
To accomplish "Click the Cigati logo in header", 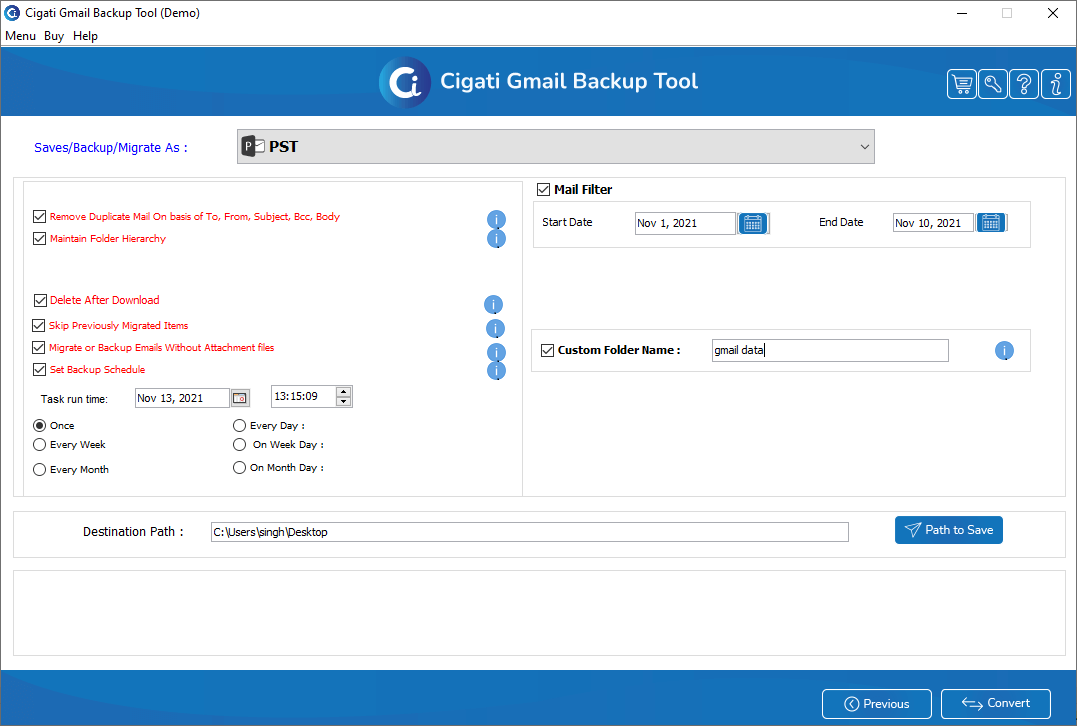I will pos(405,82).
